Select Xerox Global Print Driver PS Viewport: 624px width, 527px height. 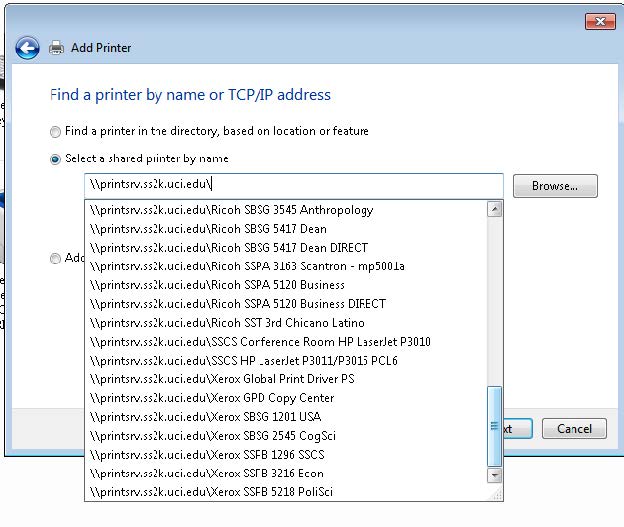(222, 379)
